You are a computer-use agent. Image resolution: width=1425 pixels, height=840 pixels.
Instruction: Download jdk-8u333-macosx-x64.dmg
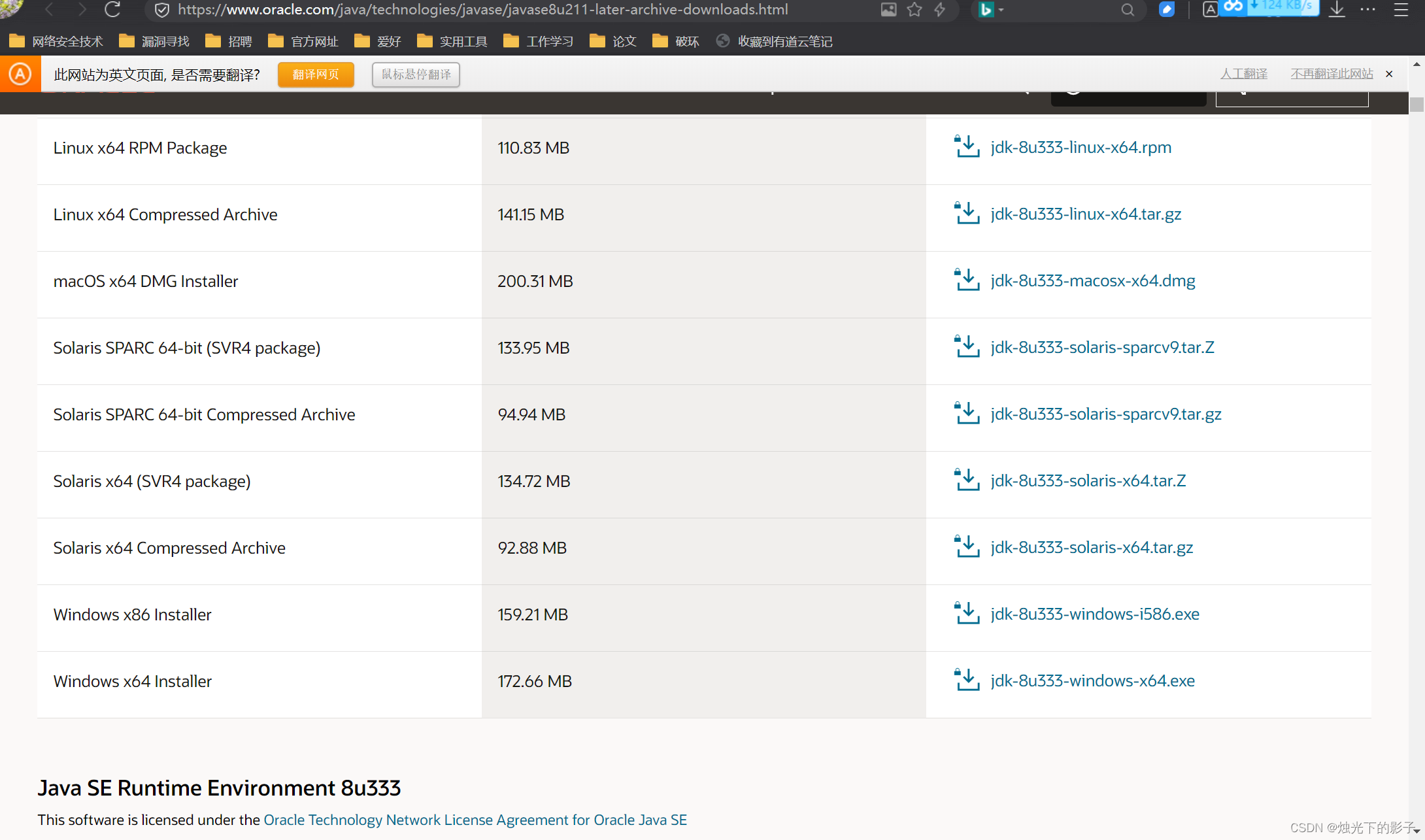[1093, 281]
